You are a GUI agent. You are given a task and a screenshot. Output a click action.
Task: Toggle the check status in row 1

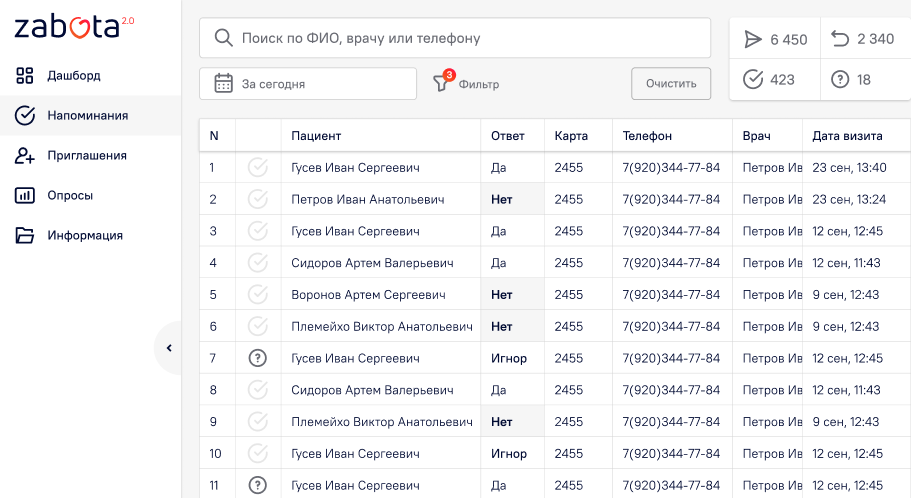[258, 167]
